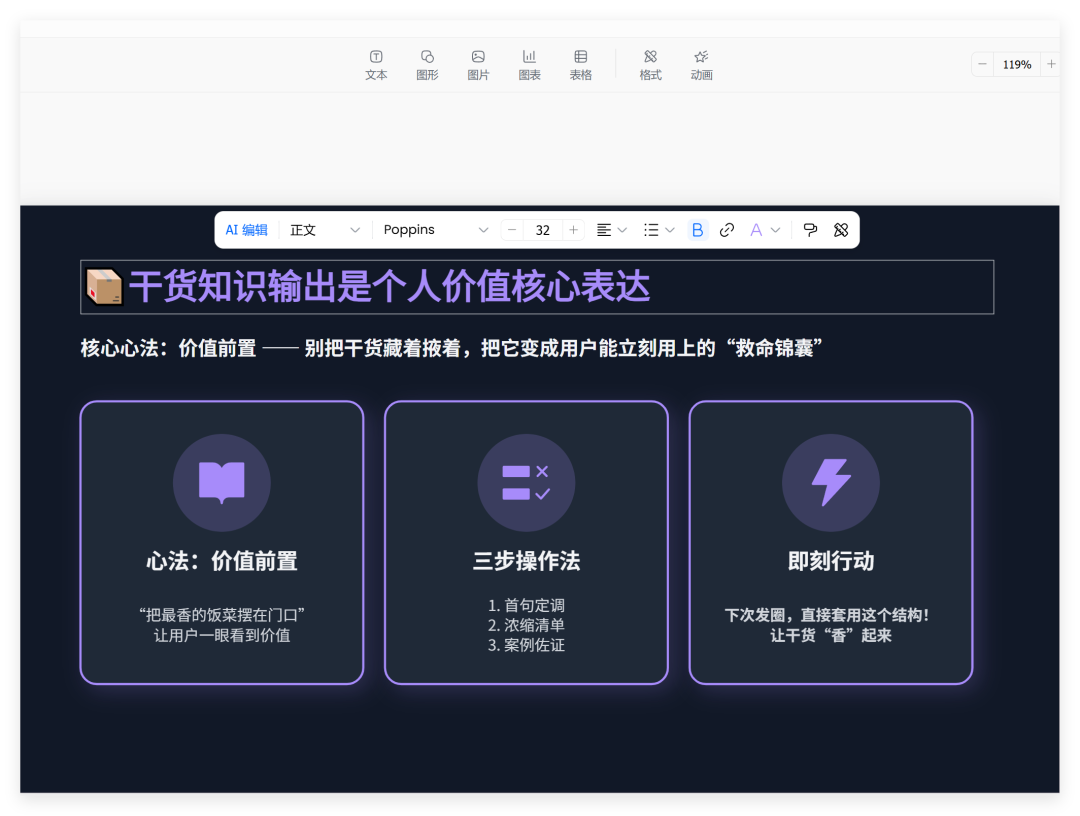
Task: Launch AI 编辑 from the format bar
Action: [246, 229]
